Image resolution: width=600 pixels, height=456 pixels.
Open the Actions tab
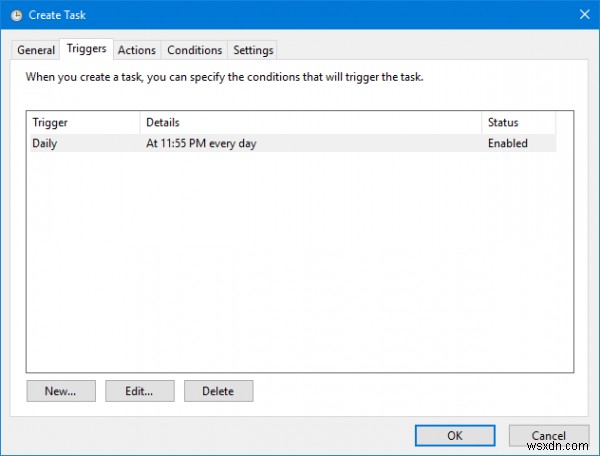(136, 50)
